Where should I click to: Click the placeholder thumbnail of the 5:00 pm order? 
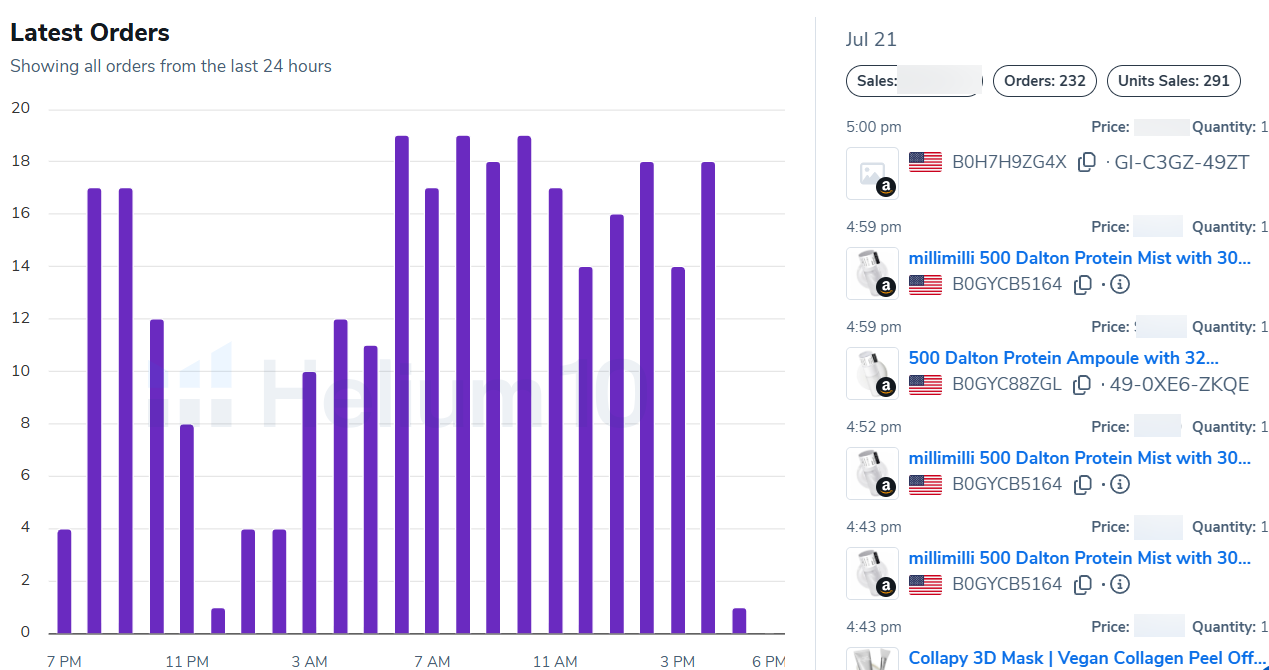(872, 174)
